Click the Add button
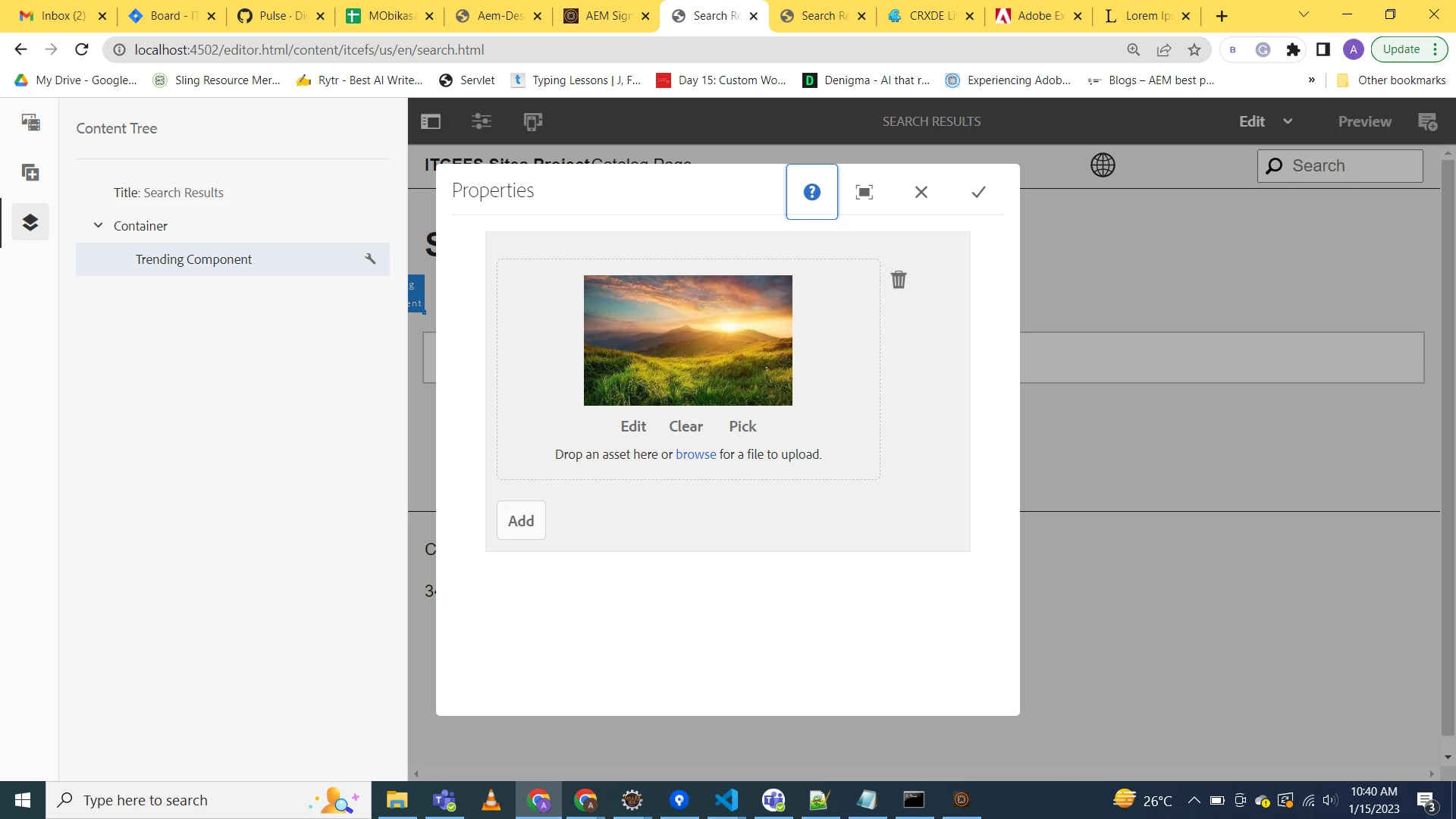Screen dimensions: 1456x819 tap(521, 521)
